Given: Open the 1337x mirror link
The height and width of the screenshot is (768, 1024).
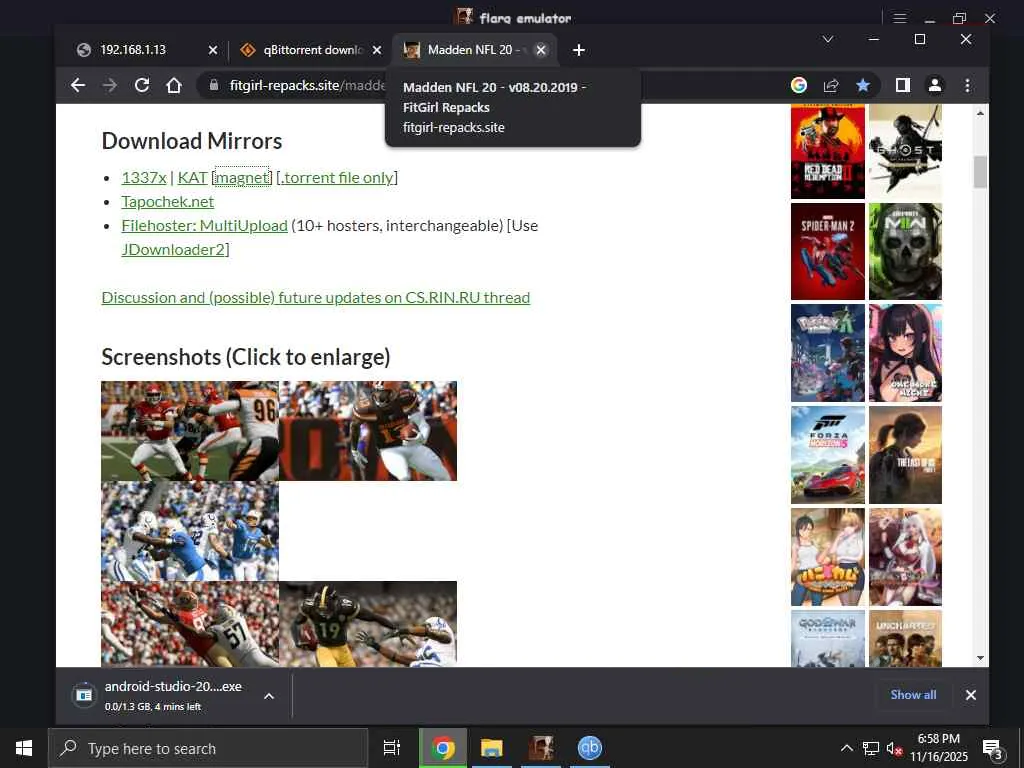Looking at the screenshot, I should [144, 178].
